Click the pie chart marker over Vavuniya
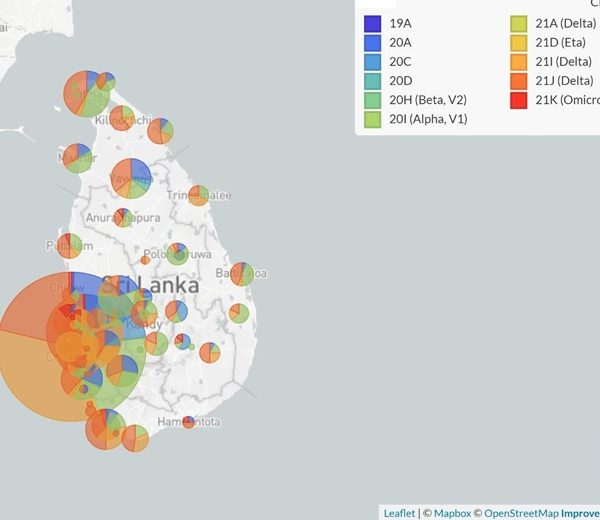 [131, 178]
